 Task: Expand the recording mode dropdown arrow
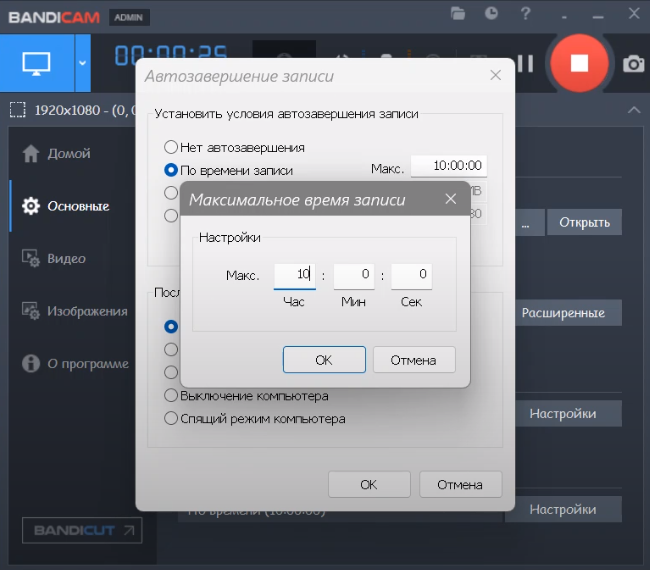coord(82,62)
